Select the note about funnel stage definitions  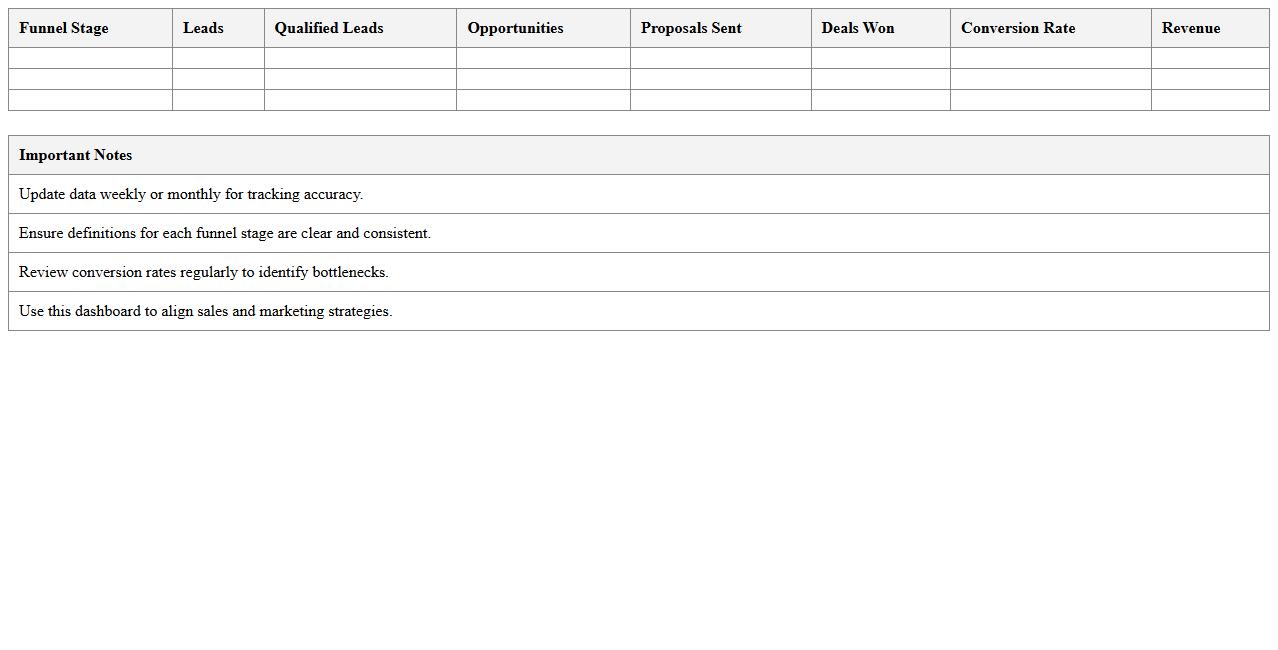[224, 233]
